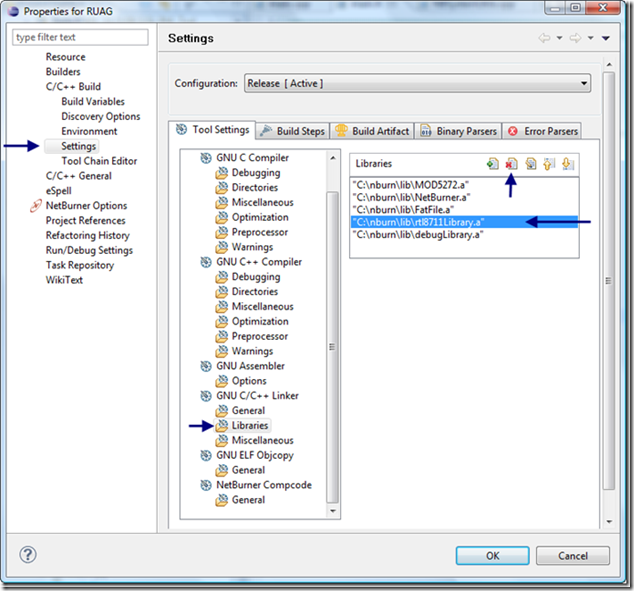Click the Delete library icon
634x591 pixels.
click(x=511, y=164)
